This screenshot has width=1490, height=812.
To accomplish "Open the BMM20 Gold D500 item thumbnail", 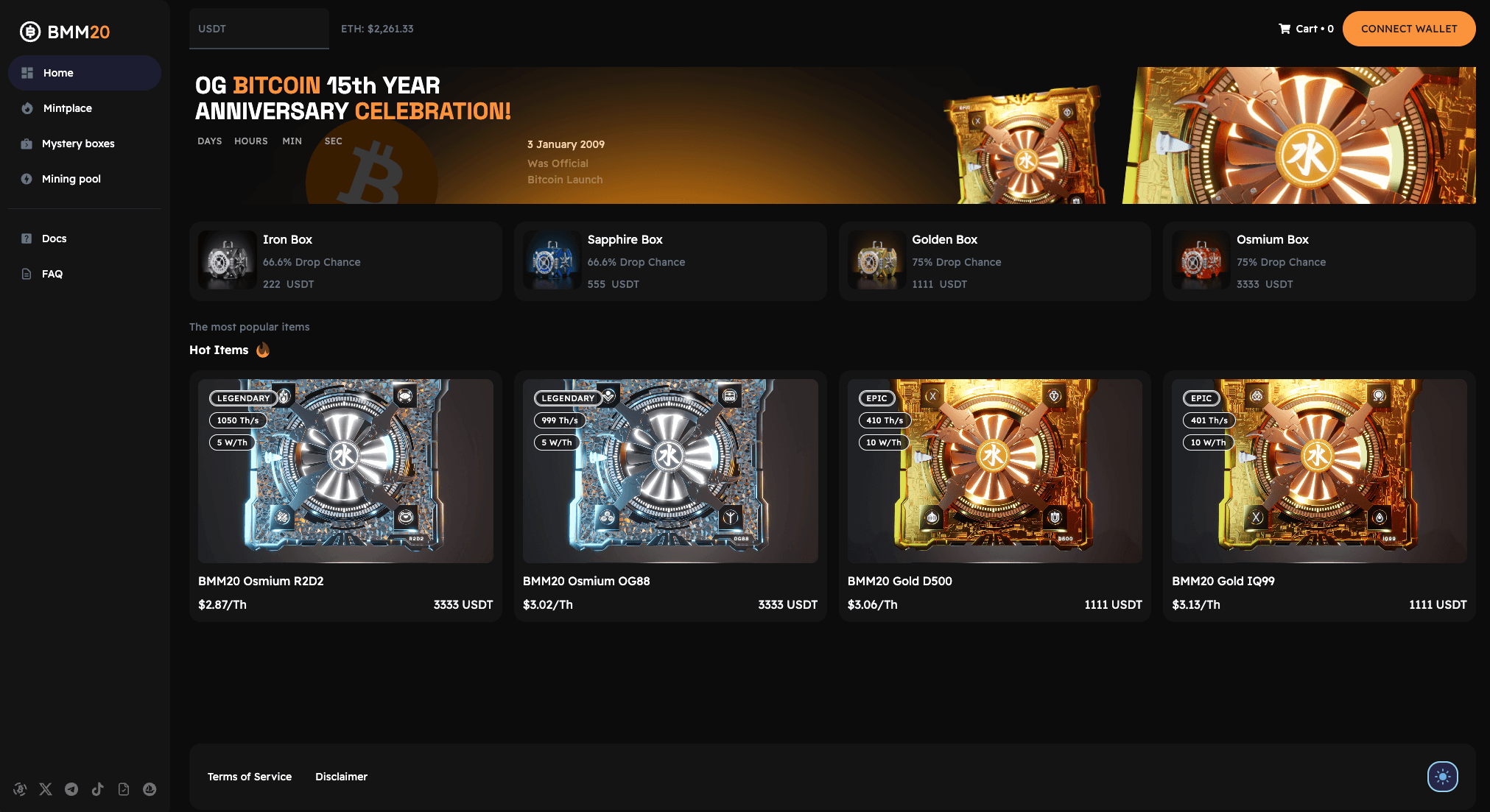I will (x=994, y=471).
